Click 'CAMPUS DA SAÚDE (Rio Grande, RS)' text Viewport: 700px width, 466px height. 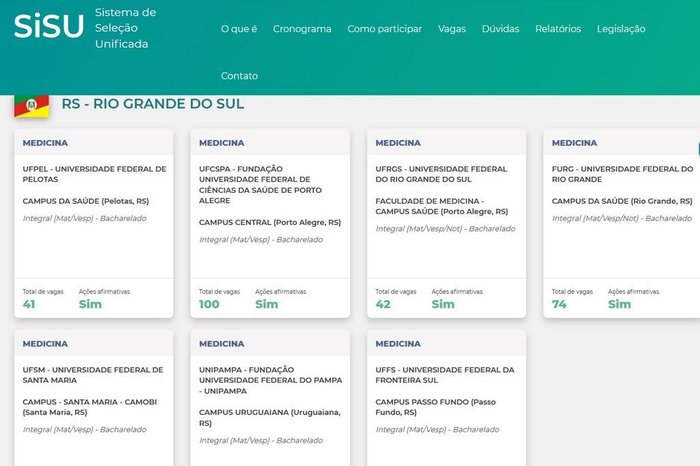point(622,201)
